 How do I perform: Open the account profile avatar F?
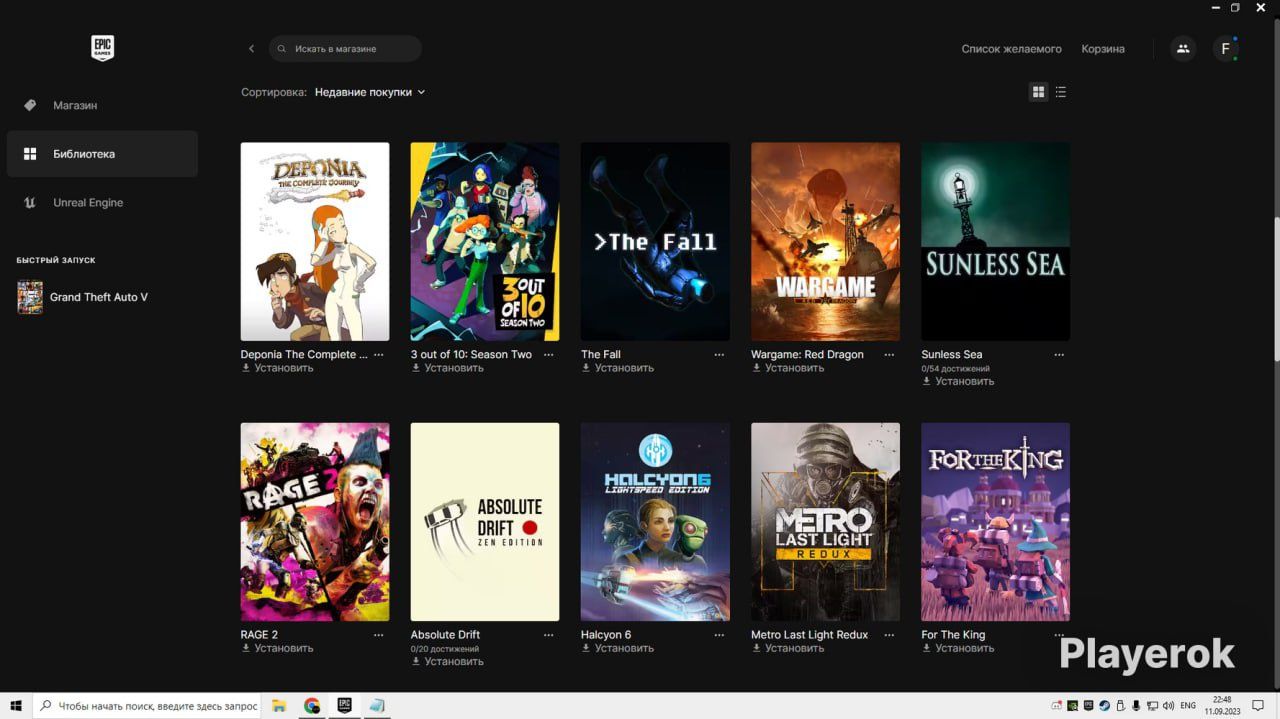click(1226, 48)
